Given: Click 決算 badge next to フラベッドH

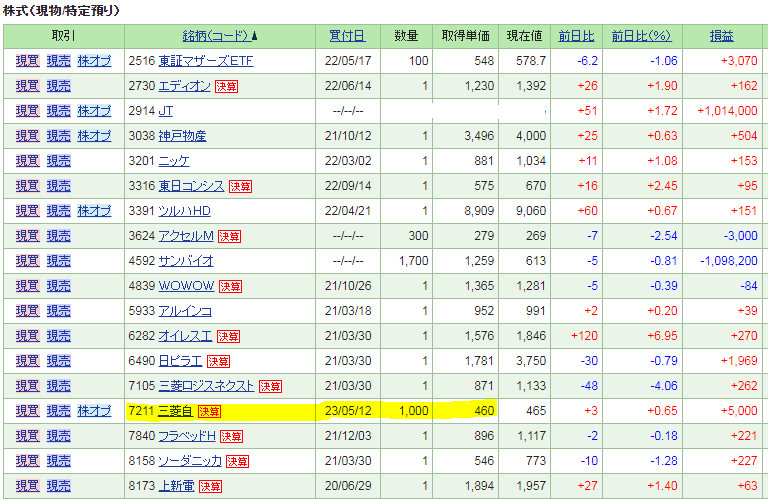Looking at the screenshot, I should (x=231, y=437).
